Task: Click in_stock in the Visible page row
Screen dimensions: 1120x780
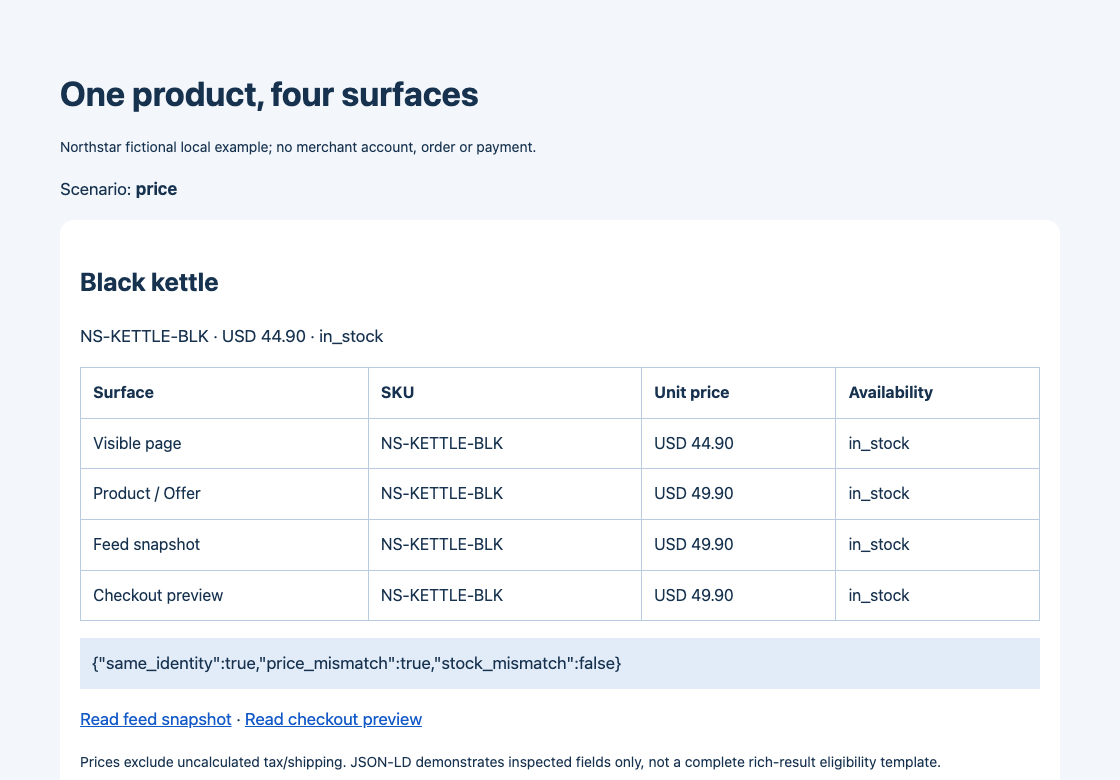Action: 879,444
